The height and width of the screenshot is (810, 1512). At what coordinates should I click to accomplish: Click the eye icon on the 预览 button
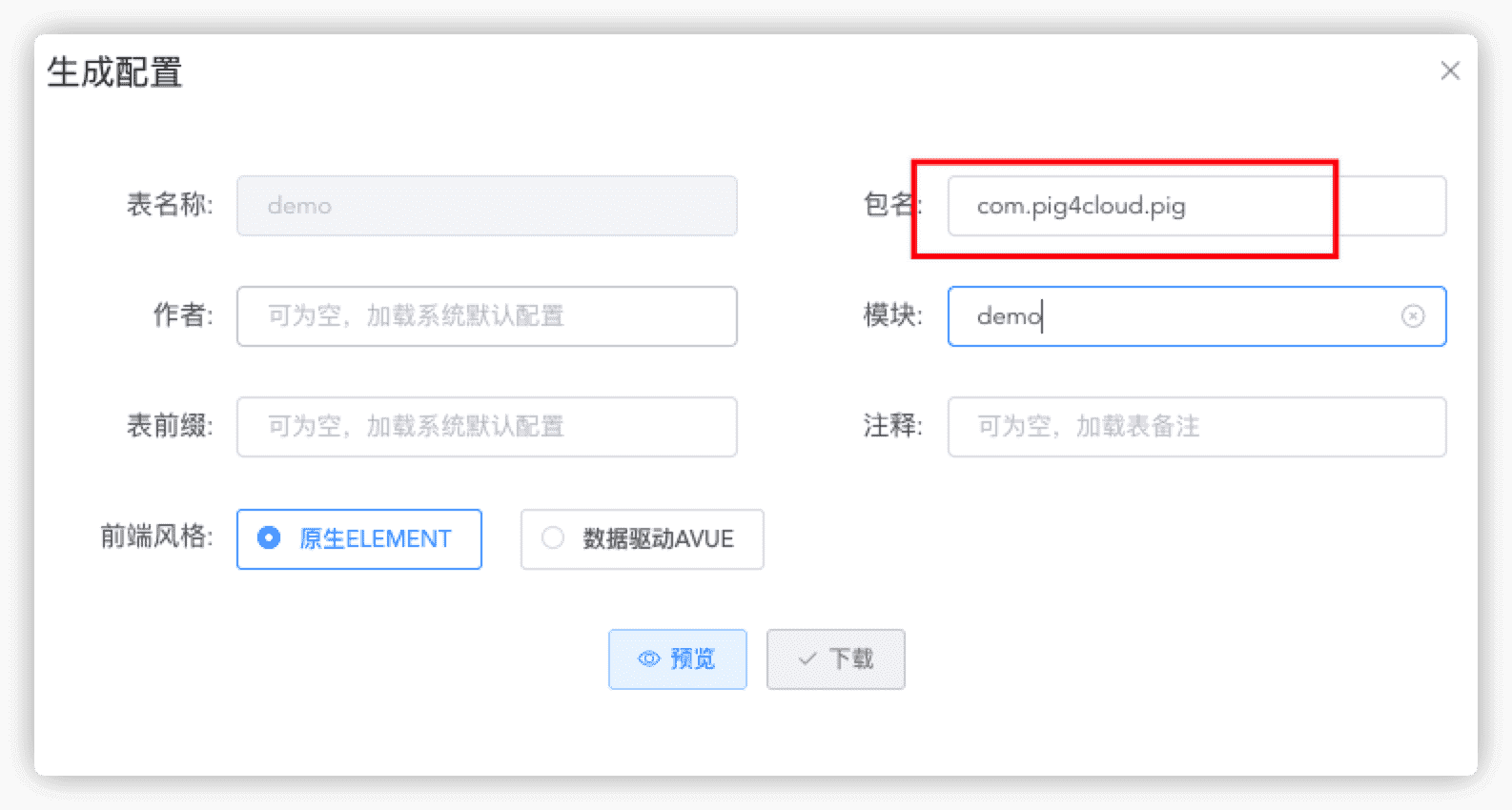649,658
